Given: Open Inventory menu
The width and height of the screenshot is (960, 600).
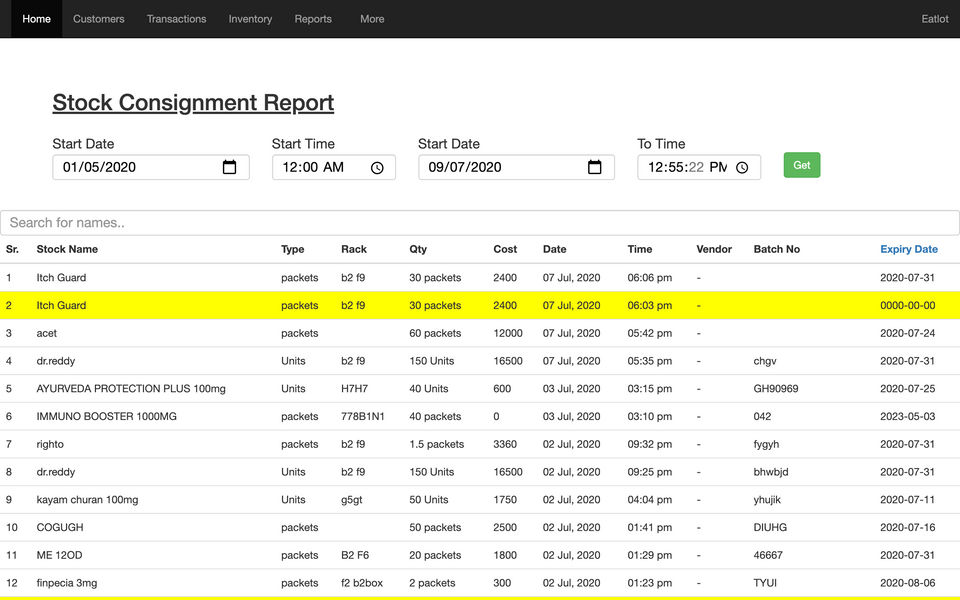Looking at the screenshot, I should (x=250, y=19).
